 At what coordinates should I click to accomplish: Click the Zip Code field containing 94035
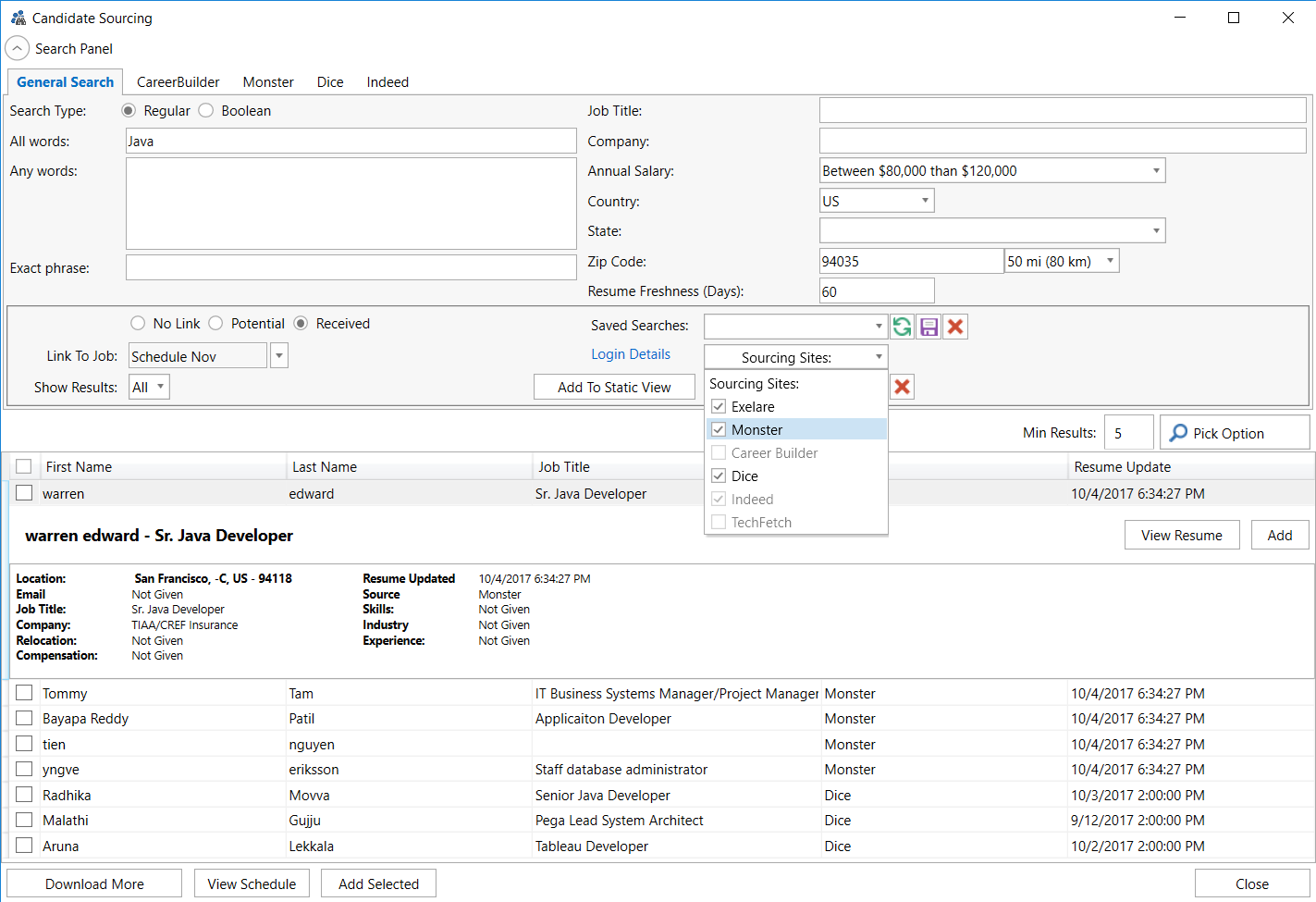point(912,261)
